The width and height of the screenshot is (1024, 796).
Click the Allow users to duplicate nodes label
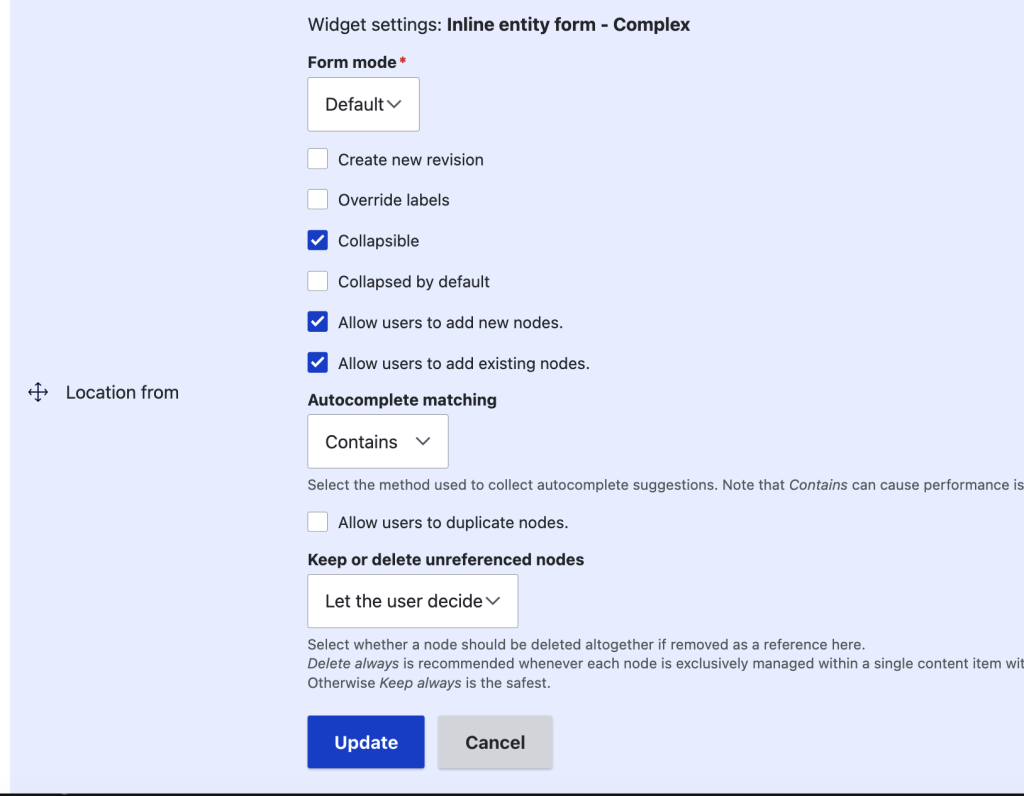coord(453,522)
